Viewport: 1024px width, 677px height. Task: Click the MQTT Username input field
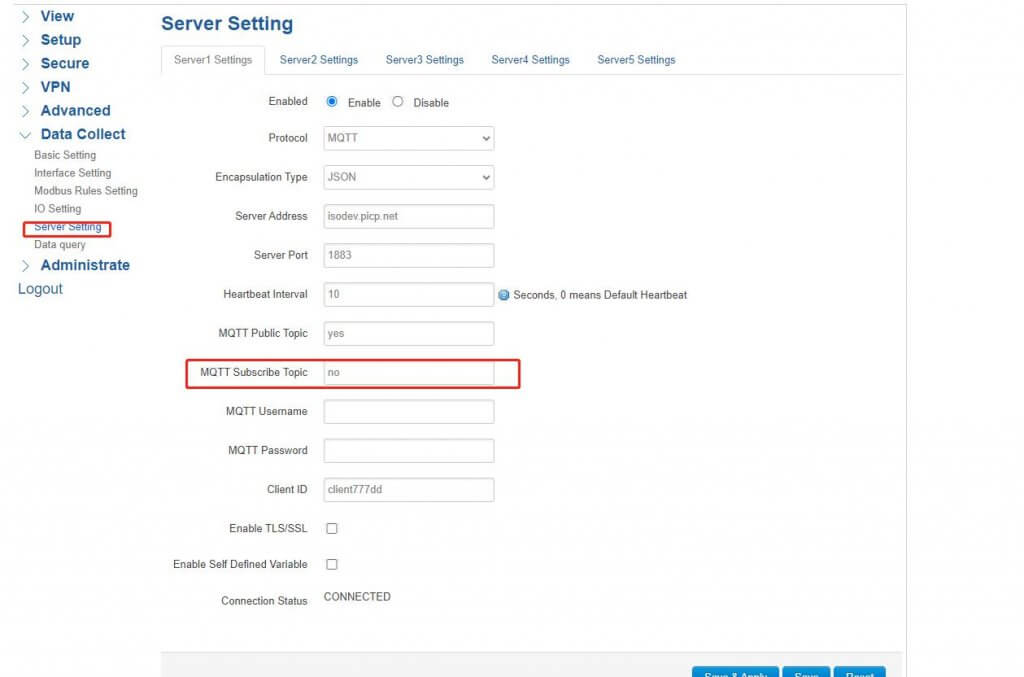(x=408, y=411)
